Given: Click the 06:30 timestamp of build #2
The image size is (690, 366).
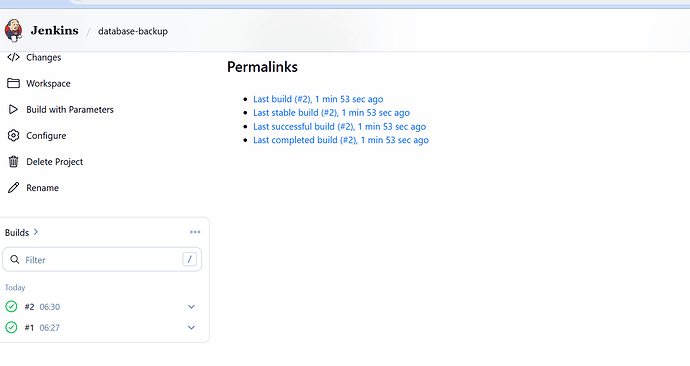Looking at the screenshot, I should [x=50, y=307].
